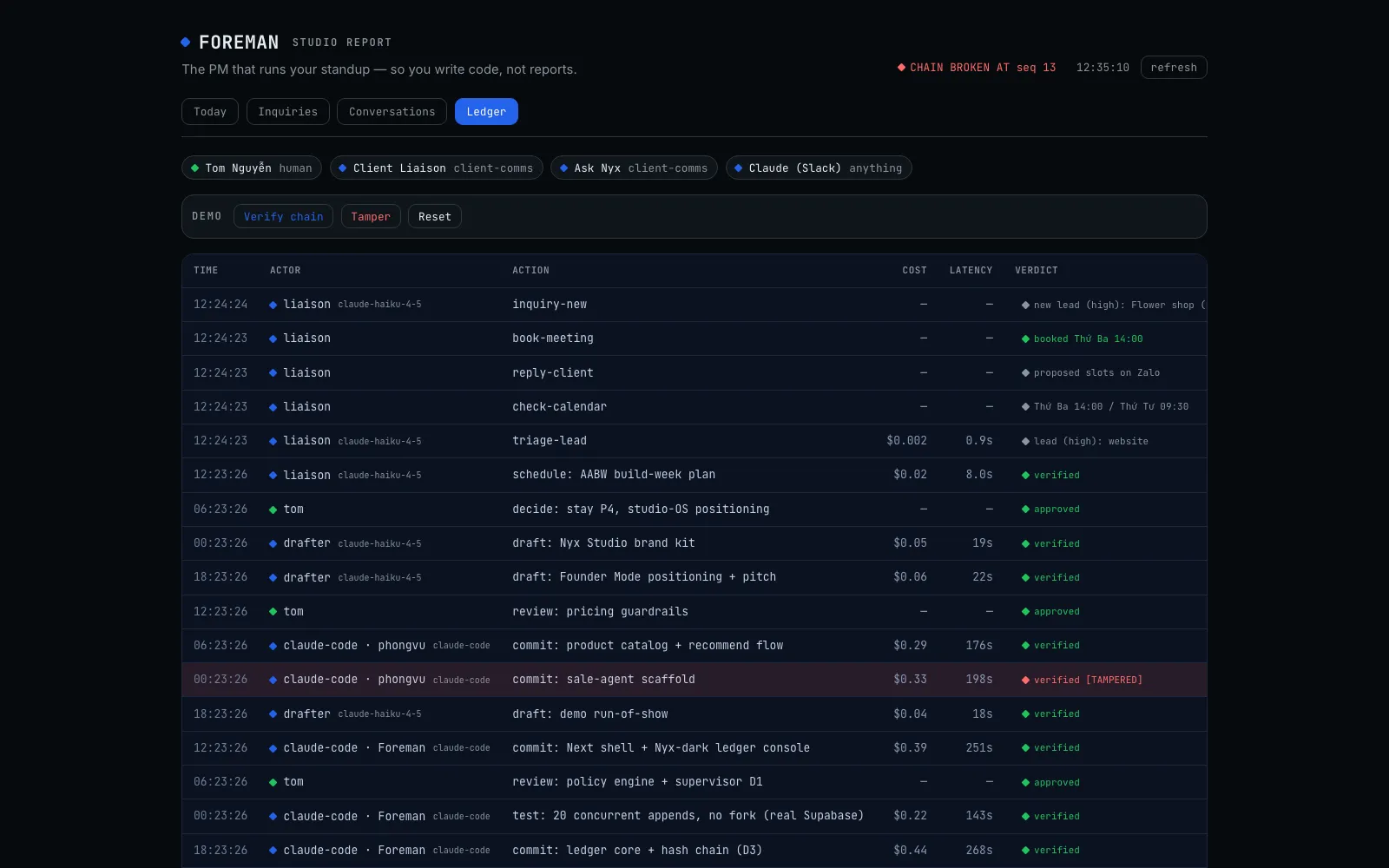Click the VERDICT column header
1389x868 pixels.
point(1037,270)
